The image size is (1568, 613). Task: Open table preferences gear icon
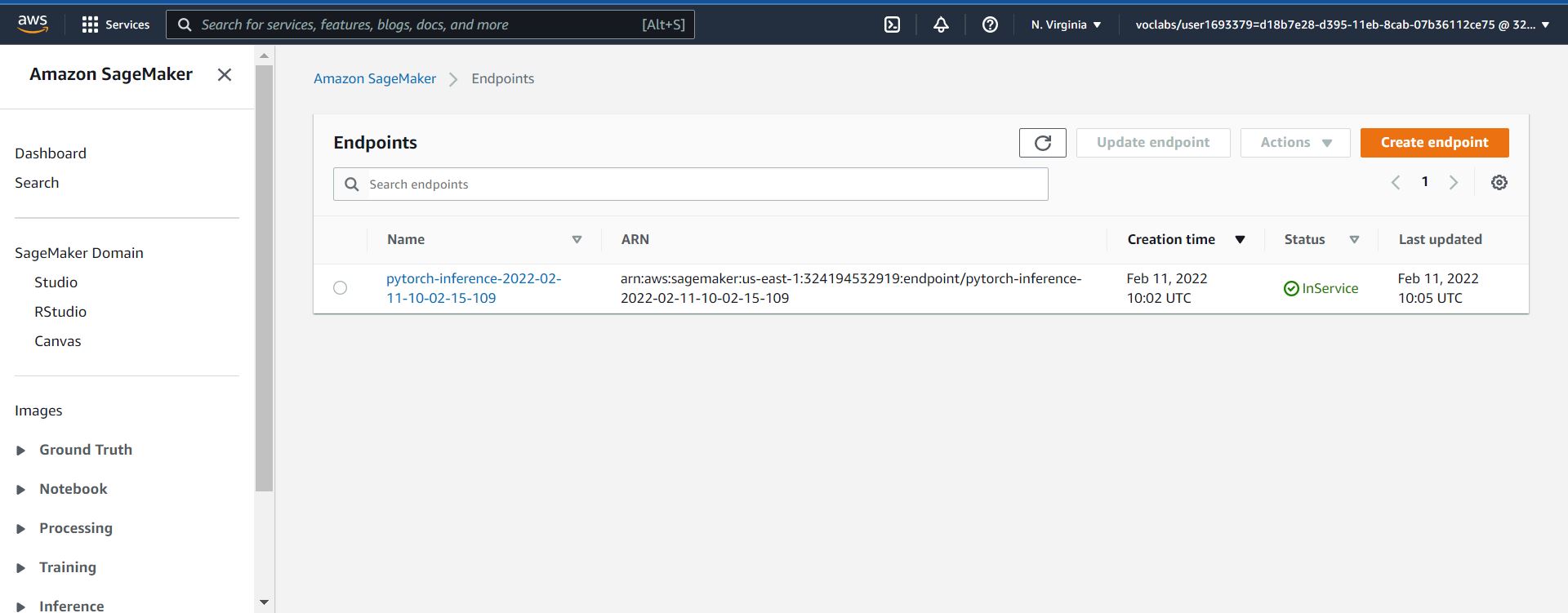(x=1499, y=182)
